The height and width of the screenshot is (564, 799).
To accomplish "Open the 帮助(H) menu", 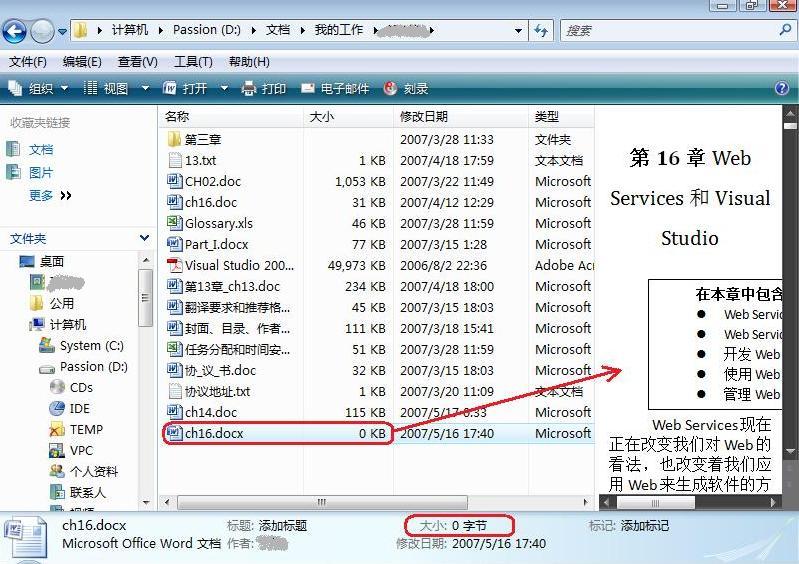I will tap(249, 62).
